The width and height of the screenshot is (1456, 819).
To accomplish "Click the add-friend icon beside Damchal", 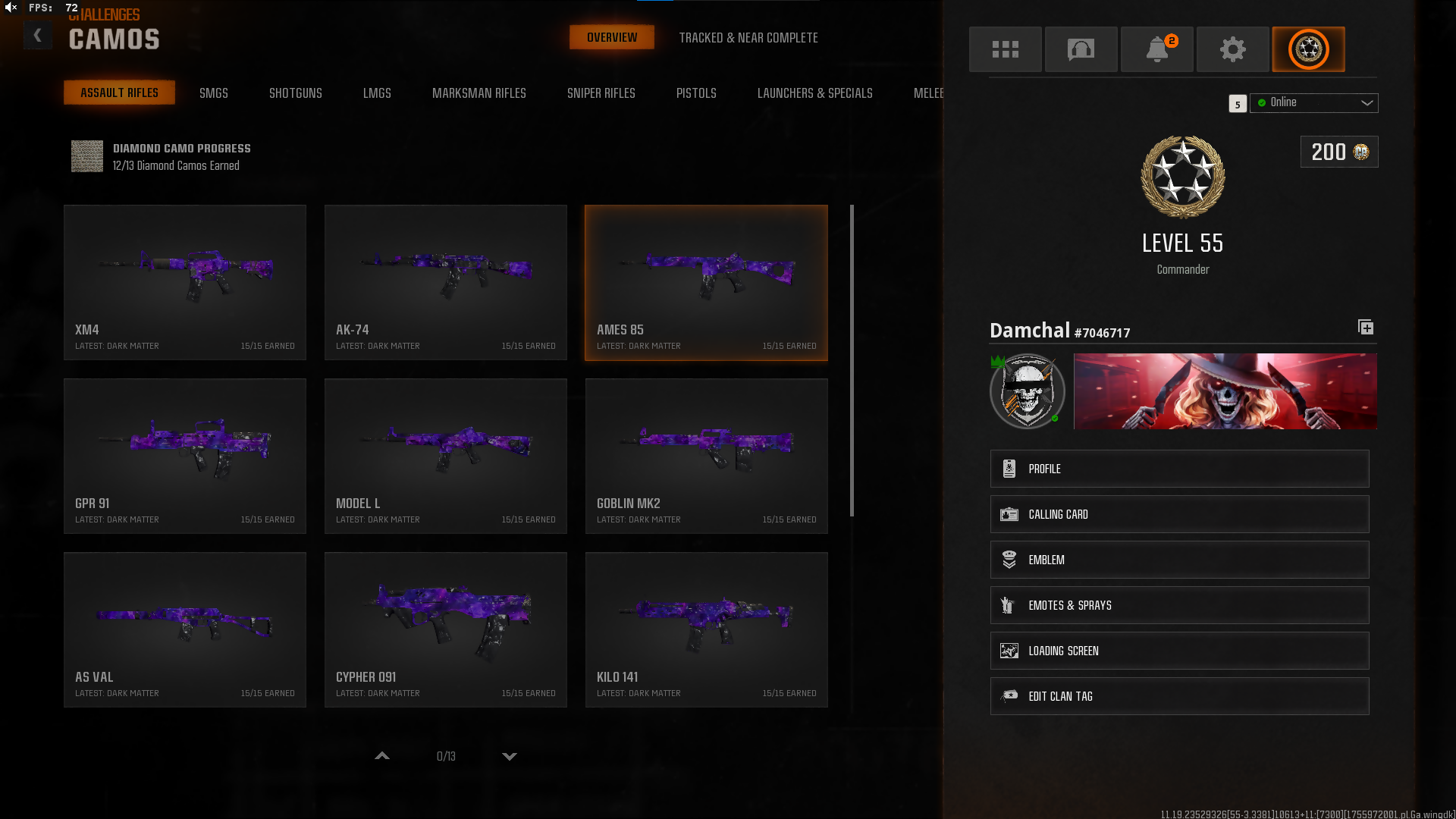I will click(1365, 328).
